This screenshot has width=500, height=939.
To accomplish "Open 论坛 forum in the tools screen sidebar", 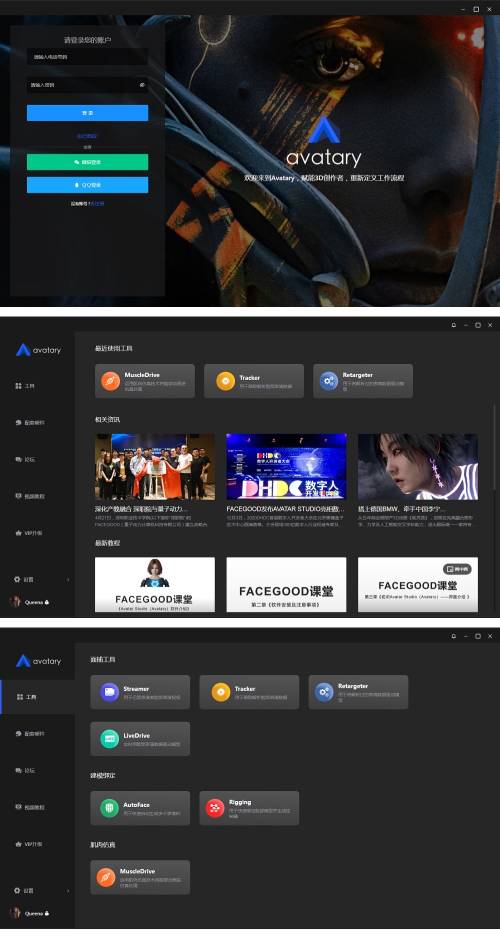I will click(25, 771).
